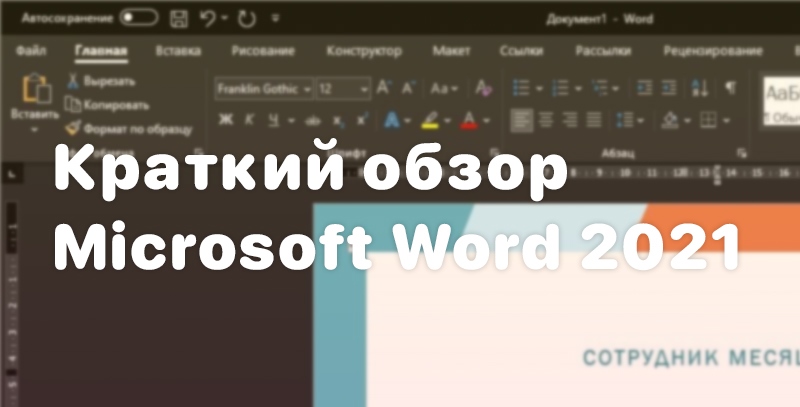Switch to the Рецензирование tab
This screenshot has height=407, width=800.
pyautogui.click(x=713, y=51)
